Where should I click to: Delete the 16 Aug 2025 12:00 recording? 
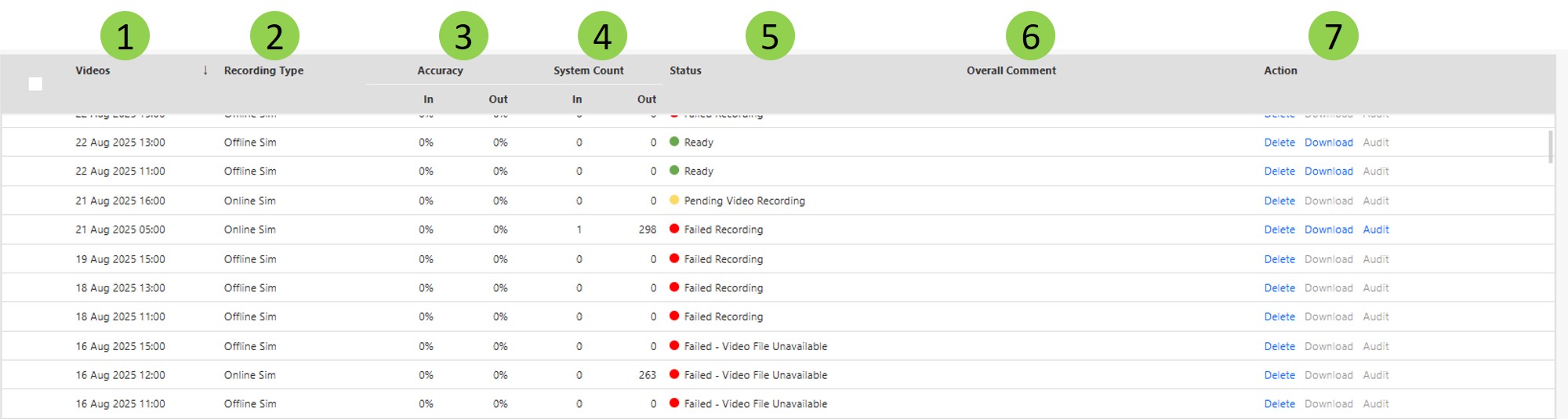click(1279, 375)
